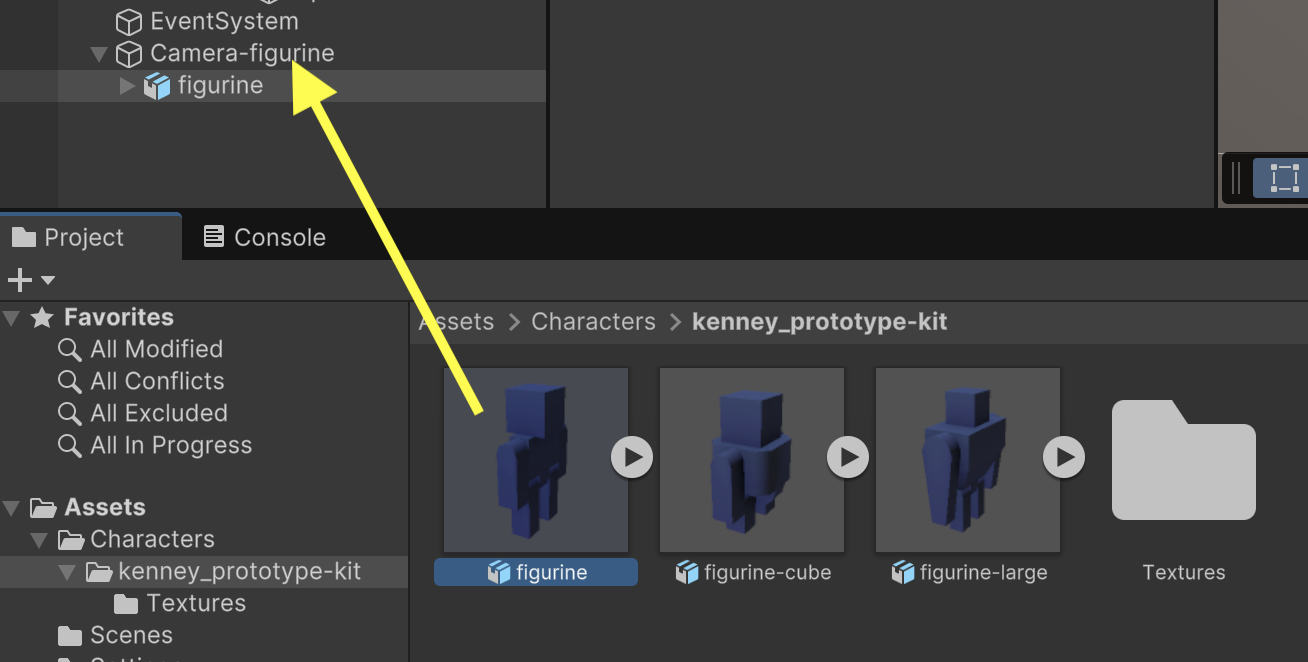Screen dimensions: 1308x662
Task: Expand the figurine asset sub-assets arrow
Action: tap(632, 457)
